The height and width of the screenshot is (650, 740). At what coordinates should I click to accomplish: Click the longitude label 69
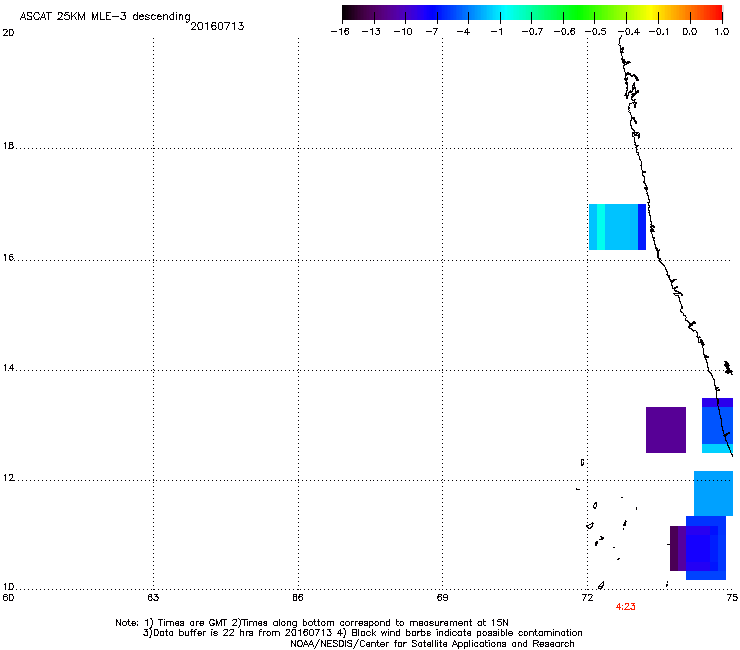(442, 598)
